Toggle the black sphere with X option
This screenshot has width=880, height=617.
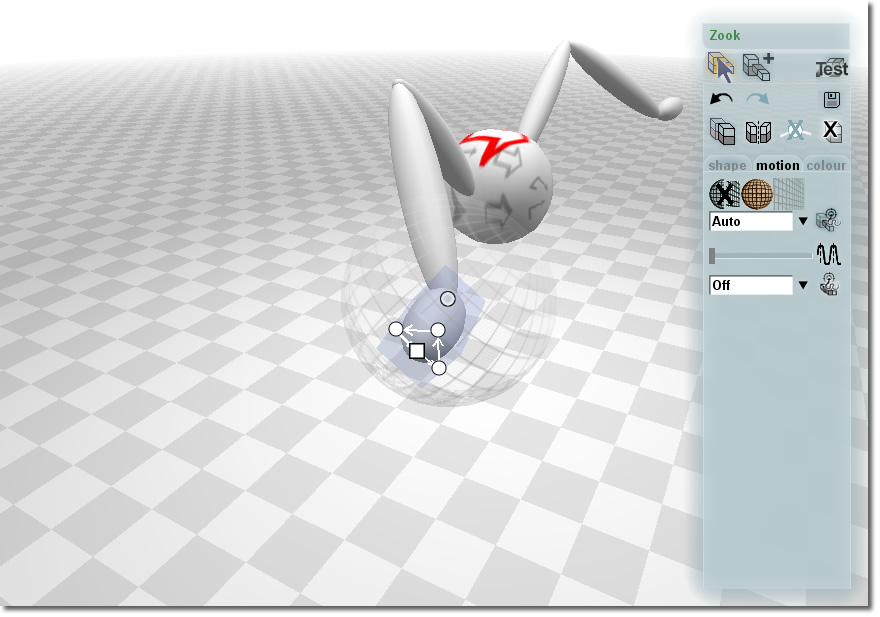pos(724,193)
